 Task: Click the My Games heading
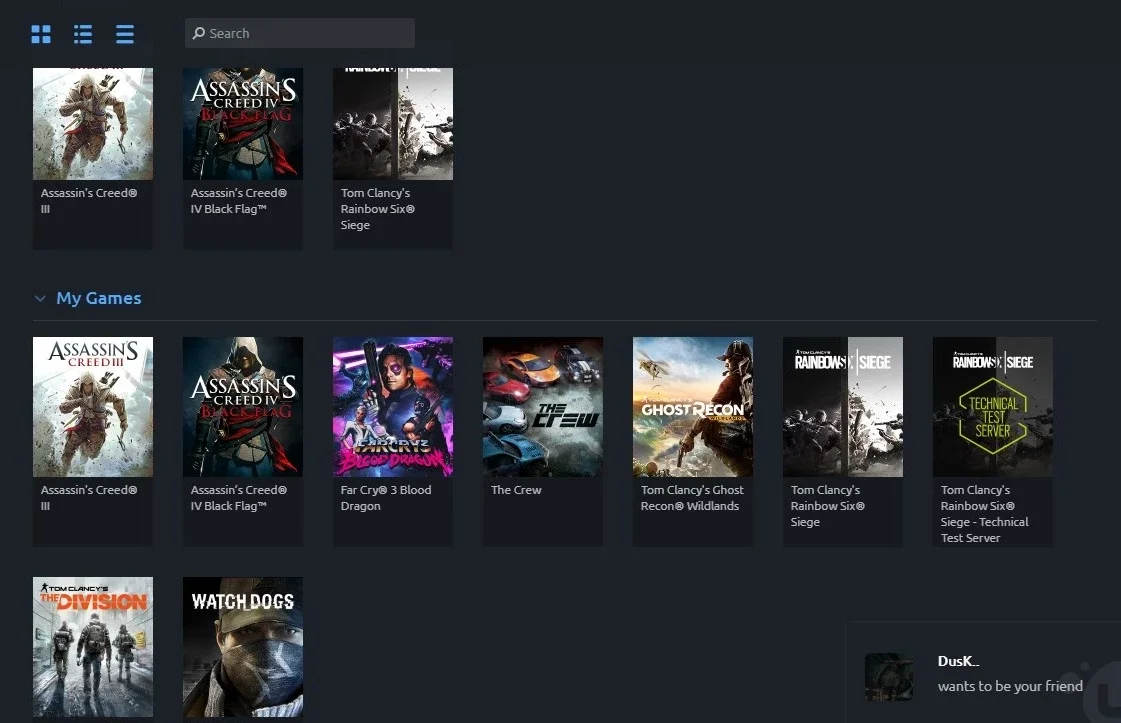click(x=99, y=298)
